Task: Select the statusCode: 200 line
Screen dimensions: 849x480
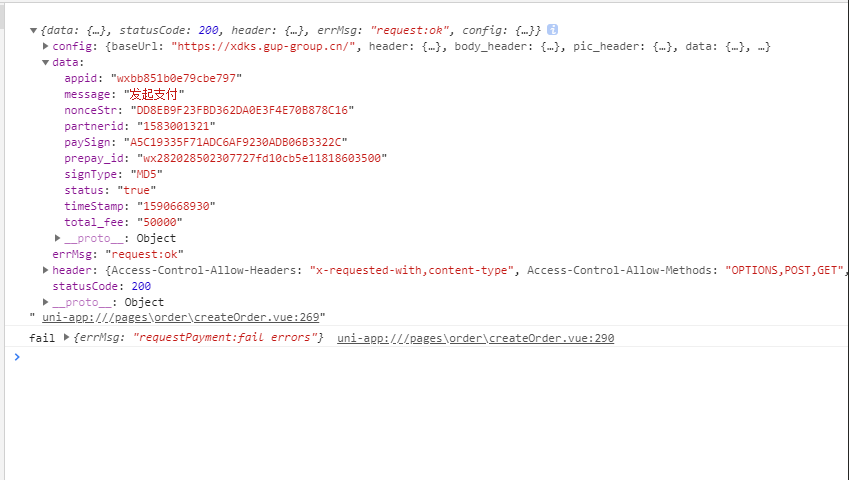Action: [x=102, y=286]
